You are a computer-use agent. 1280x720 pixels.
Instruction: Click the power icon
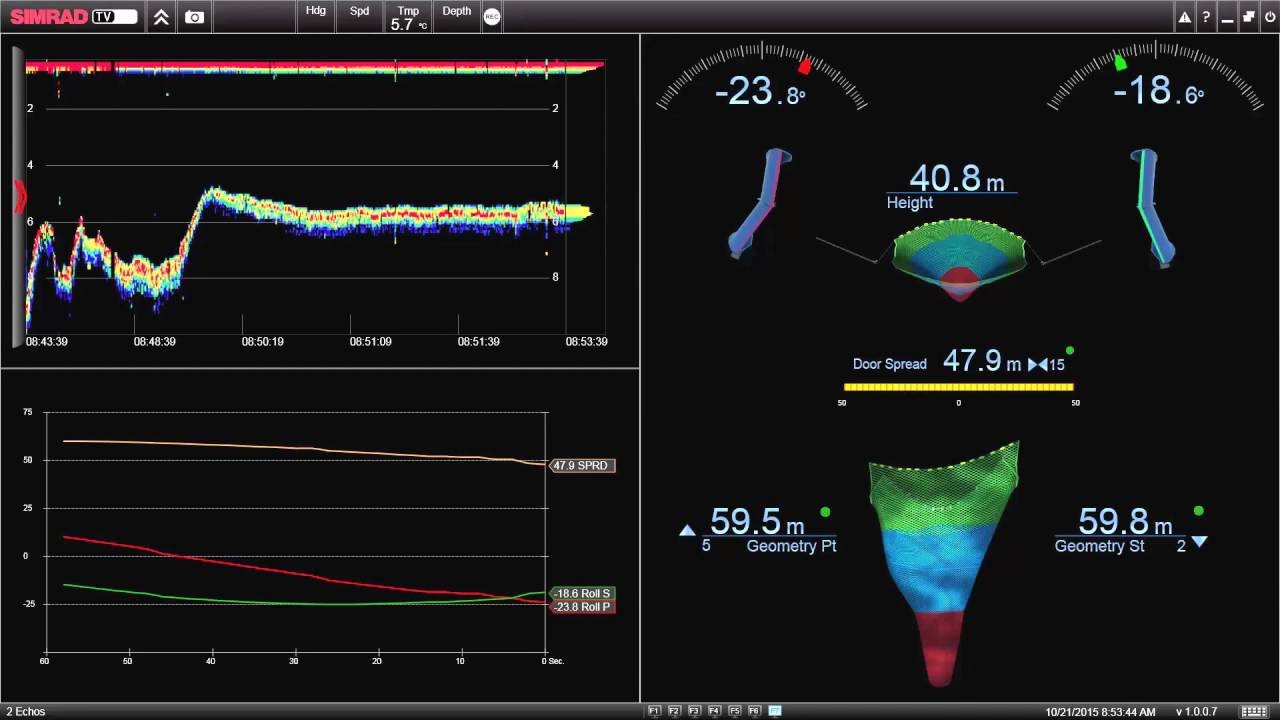tap(1271, 16)
